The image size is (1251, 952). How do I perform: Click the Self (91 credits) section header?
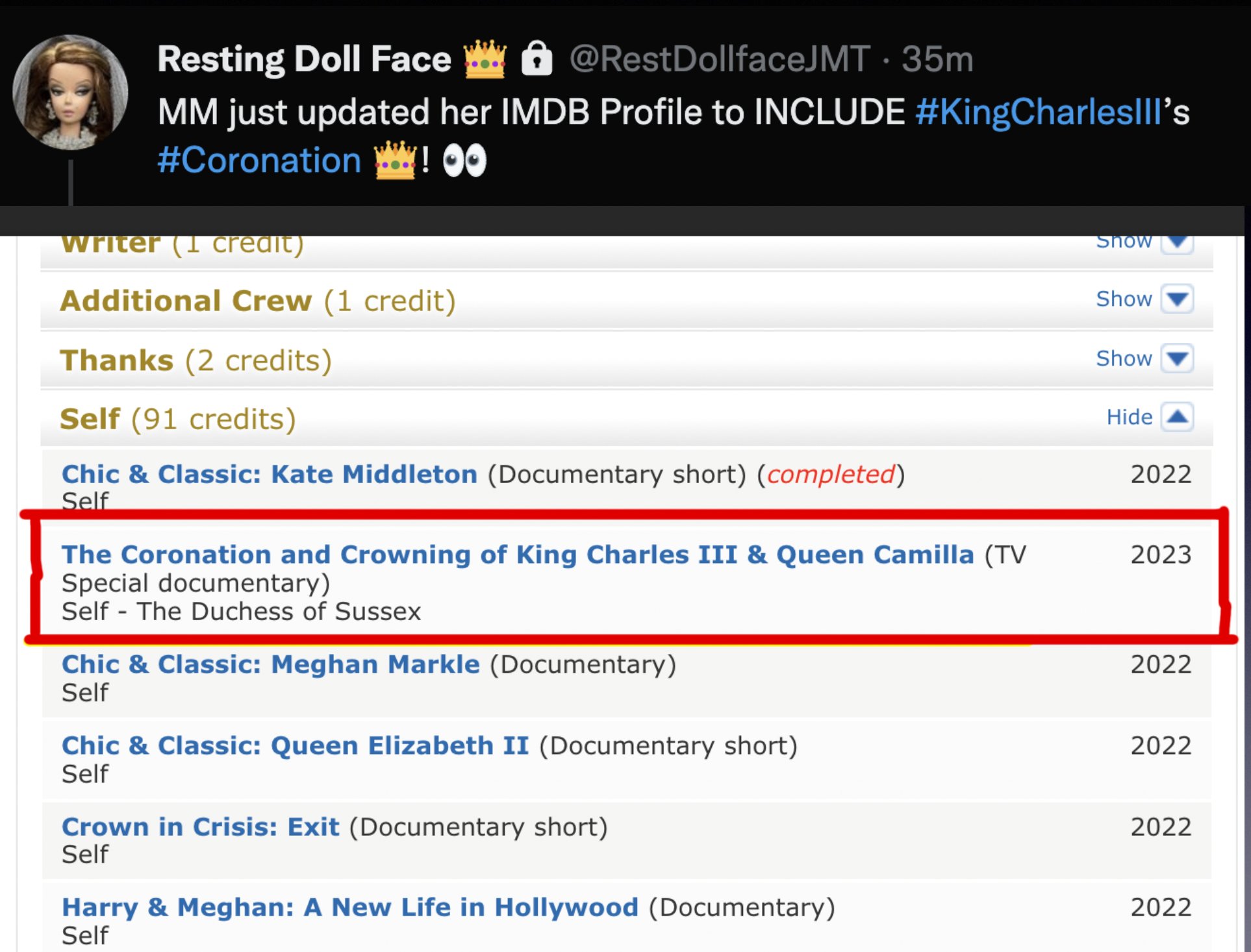click(177, 419)
